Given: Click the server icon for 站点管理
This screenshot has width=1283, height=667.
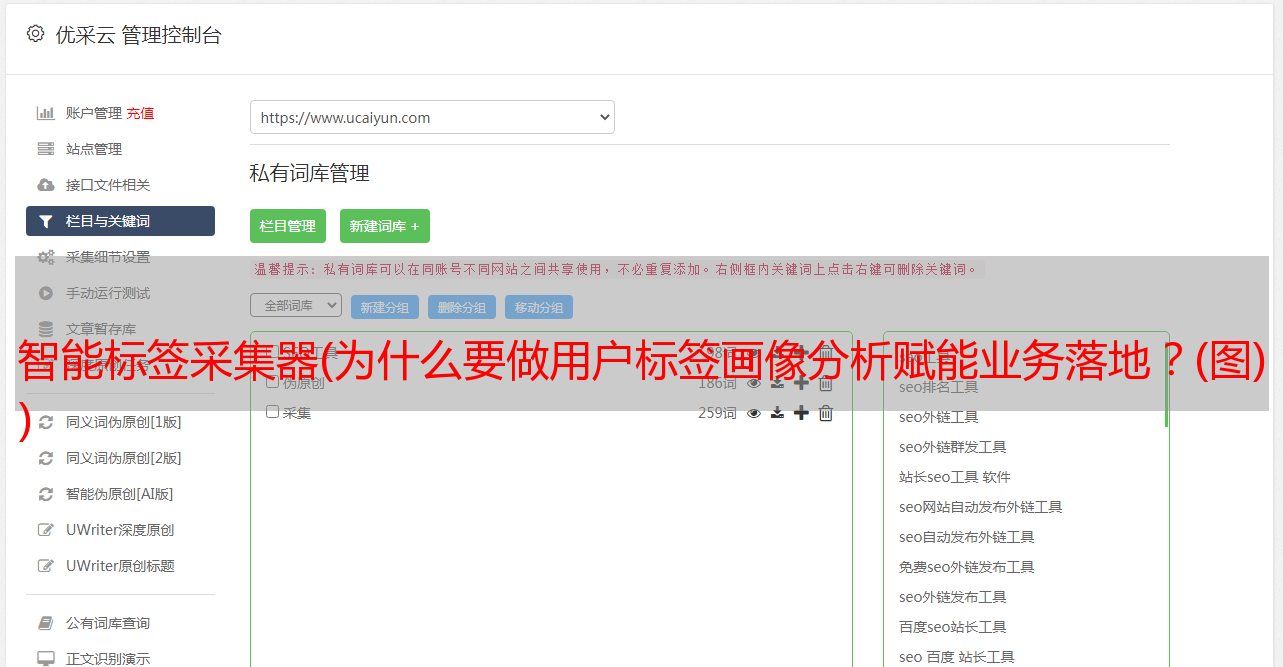Looking at the screenshot, I should (46, 149).
